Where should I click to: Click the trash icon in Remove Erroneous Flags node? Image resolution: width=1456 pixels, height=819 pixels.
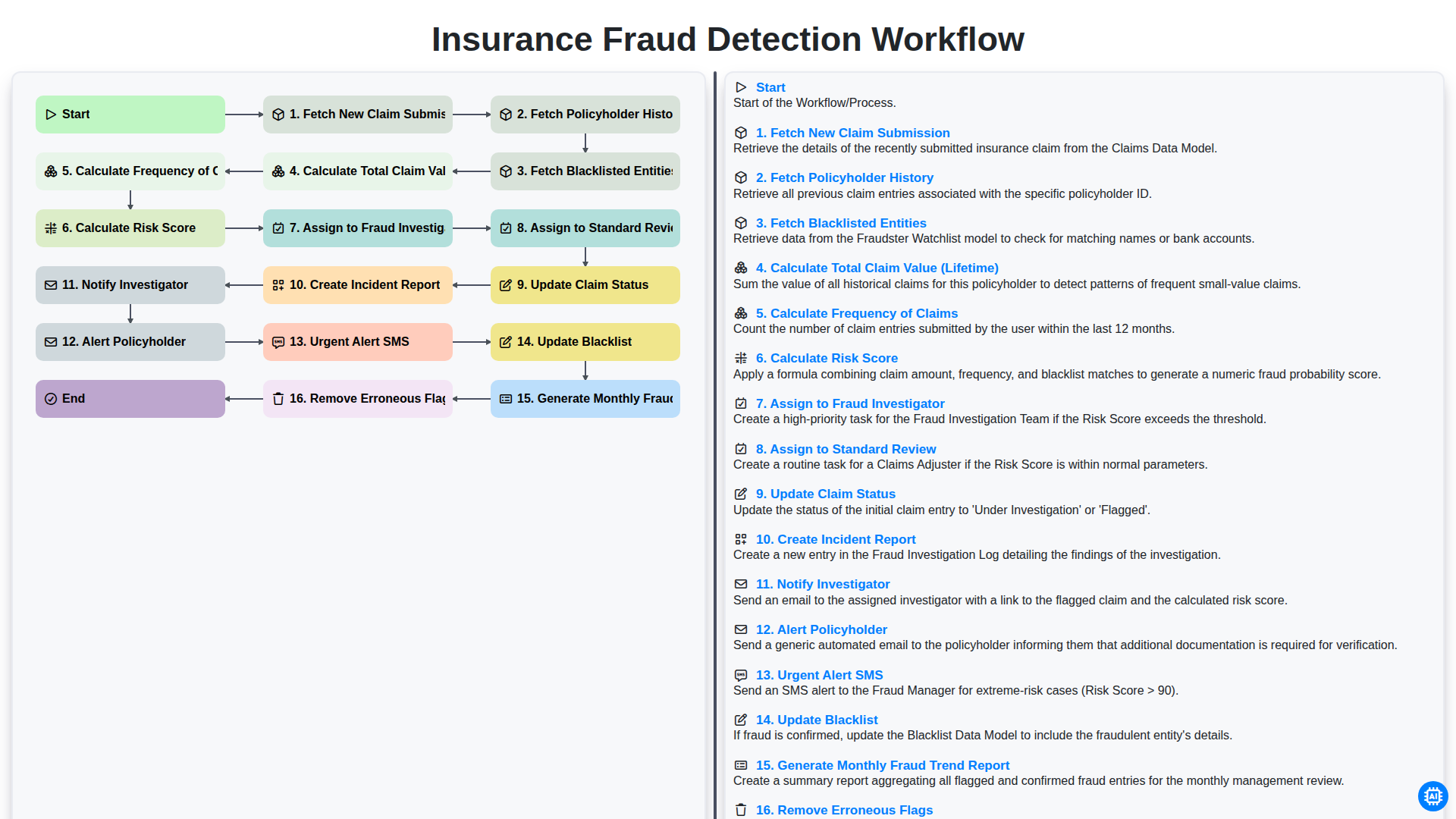pyautogui.click(x=278, y=399)
